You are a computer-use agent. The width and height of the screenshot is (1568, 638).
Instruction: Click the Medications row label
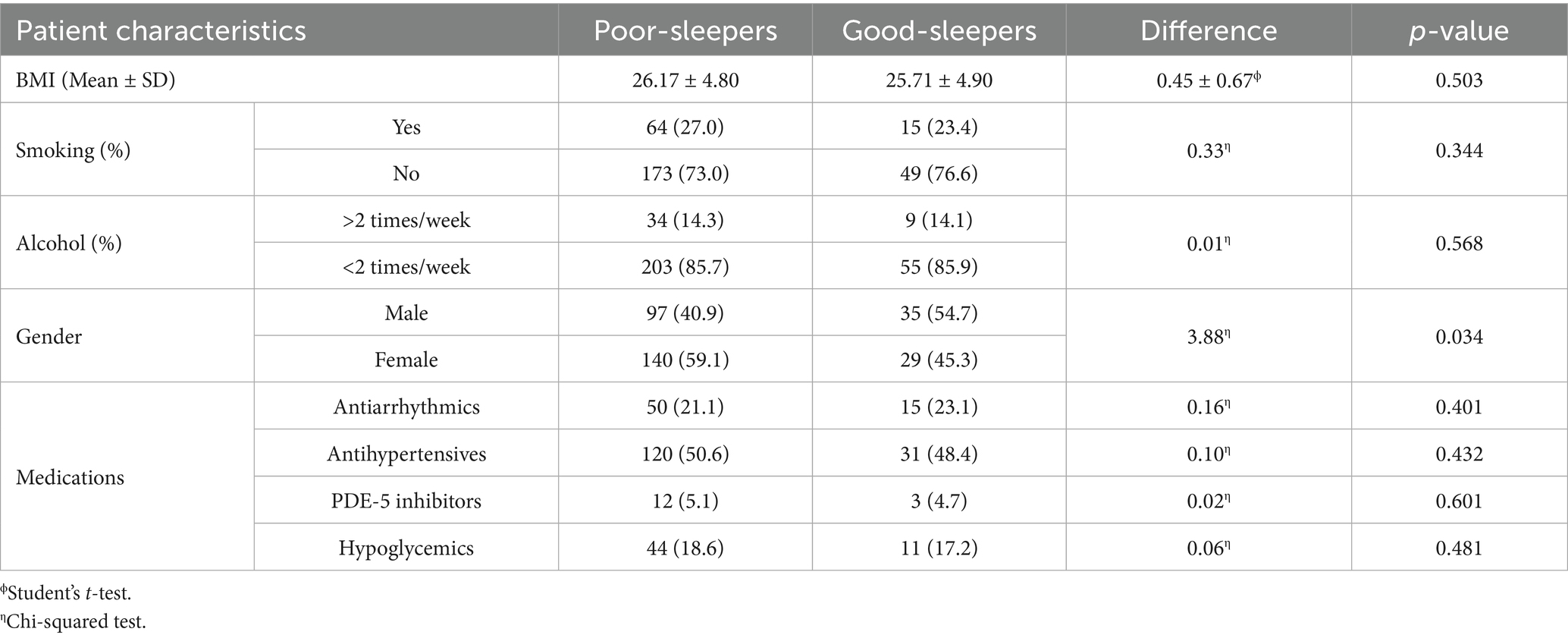(x=70, y=477)
